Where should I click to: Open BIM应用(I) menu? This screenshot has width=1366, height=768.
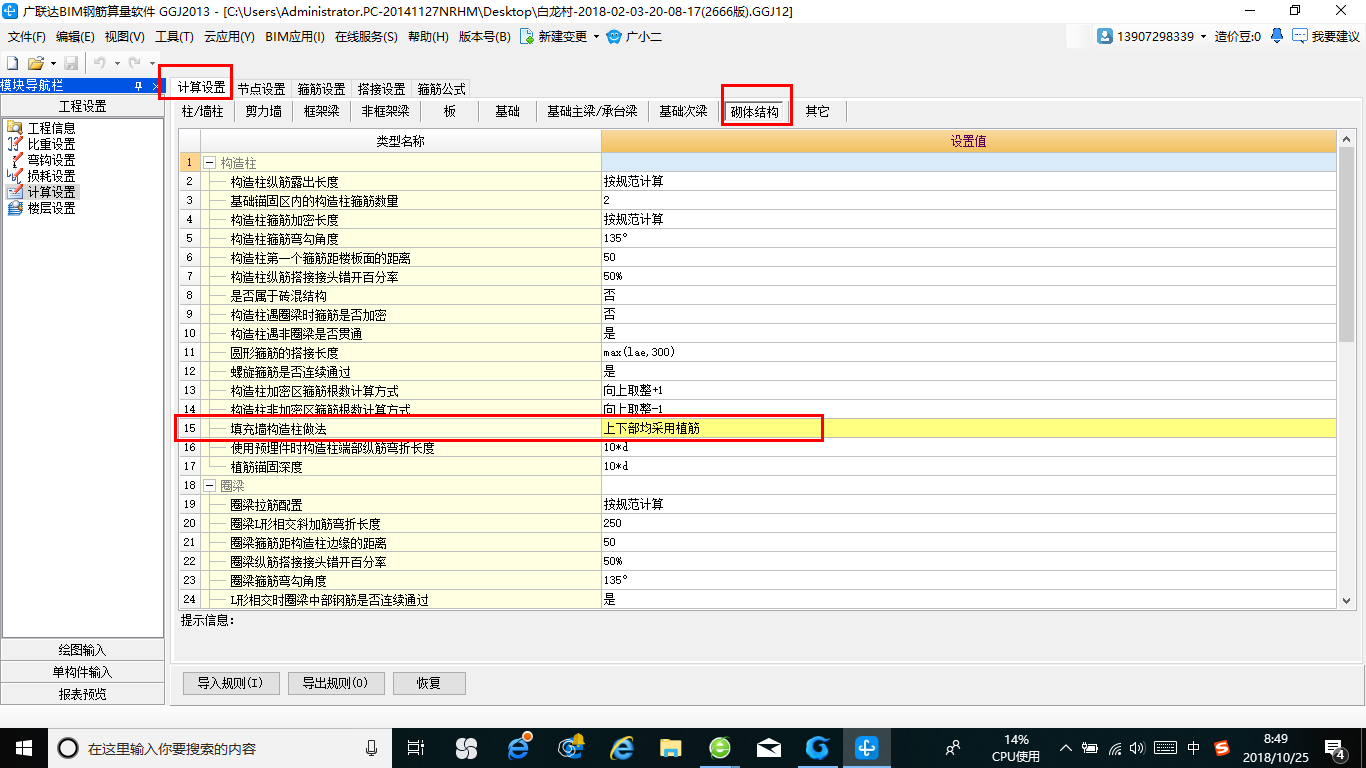coord(295,36)
